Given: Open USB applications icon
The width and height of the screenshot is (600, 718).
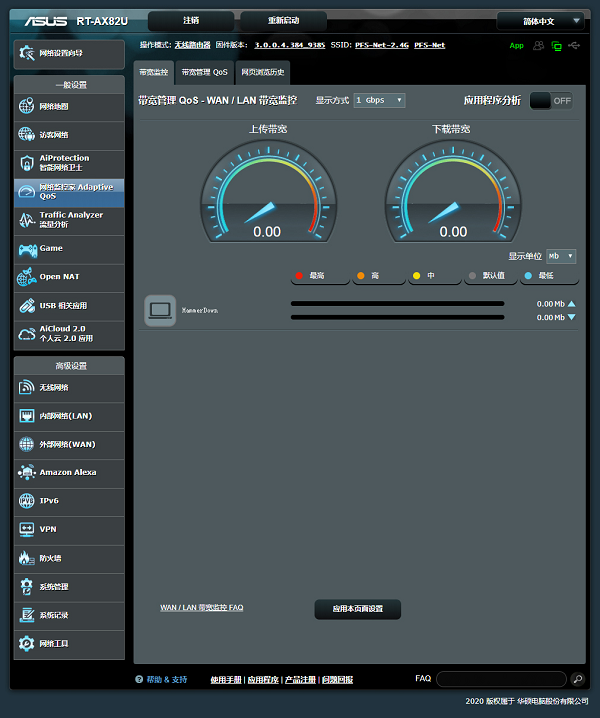Looking at the screenshot, I should tap(27, 306).
